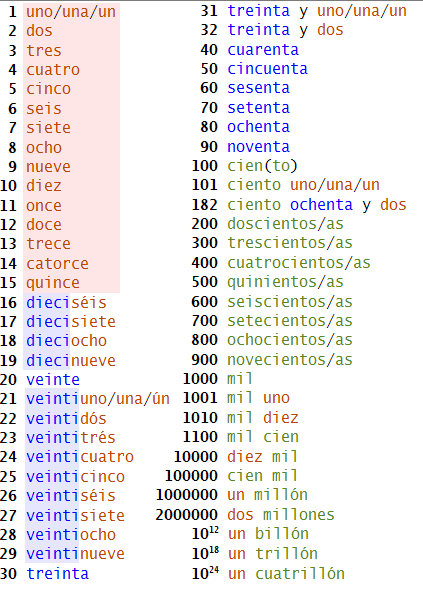Click the word "veintiocho" in row 28
This screenshot has width=423, height=589.
(x=71, y=535)
